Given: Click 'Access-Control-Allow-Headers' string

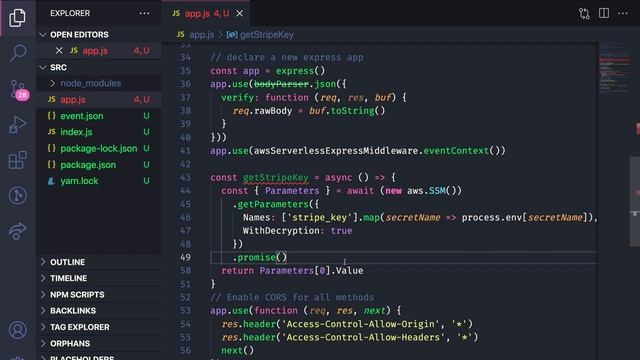Looking at the screenshot, I should point(363,338).
